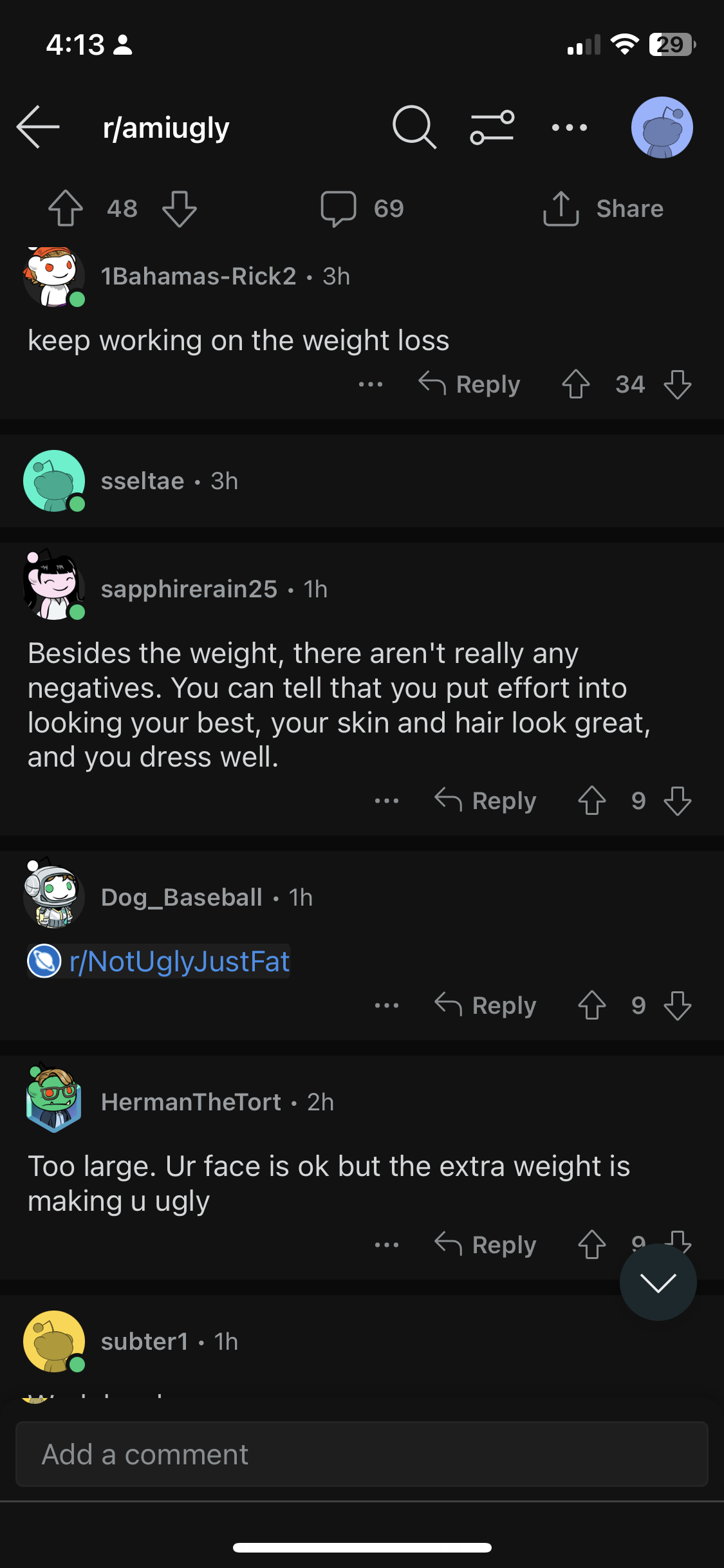Upvote 1Bahamas-Rick2's comment
The image size is (724, 1568).
click(575, 384)
